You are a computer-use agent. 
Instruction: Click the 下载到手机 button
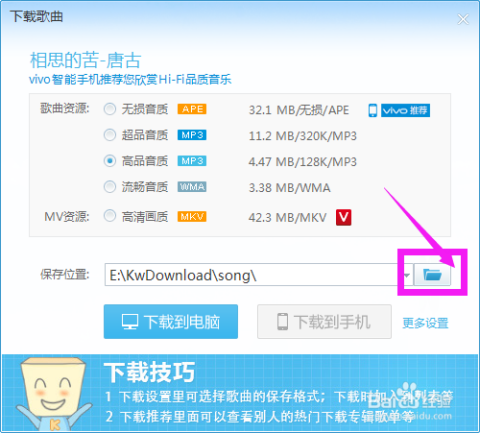pyautogui.click(x=324, y=322)
